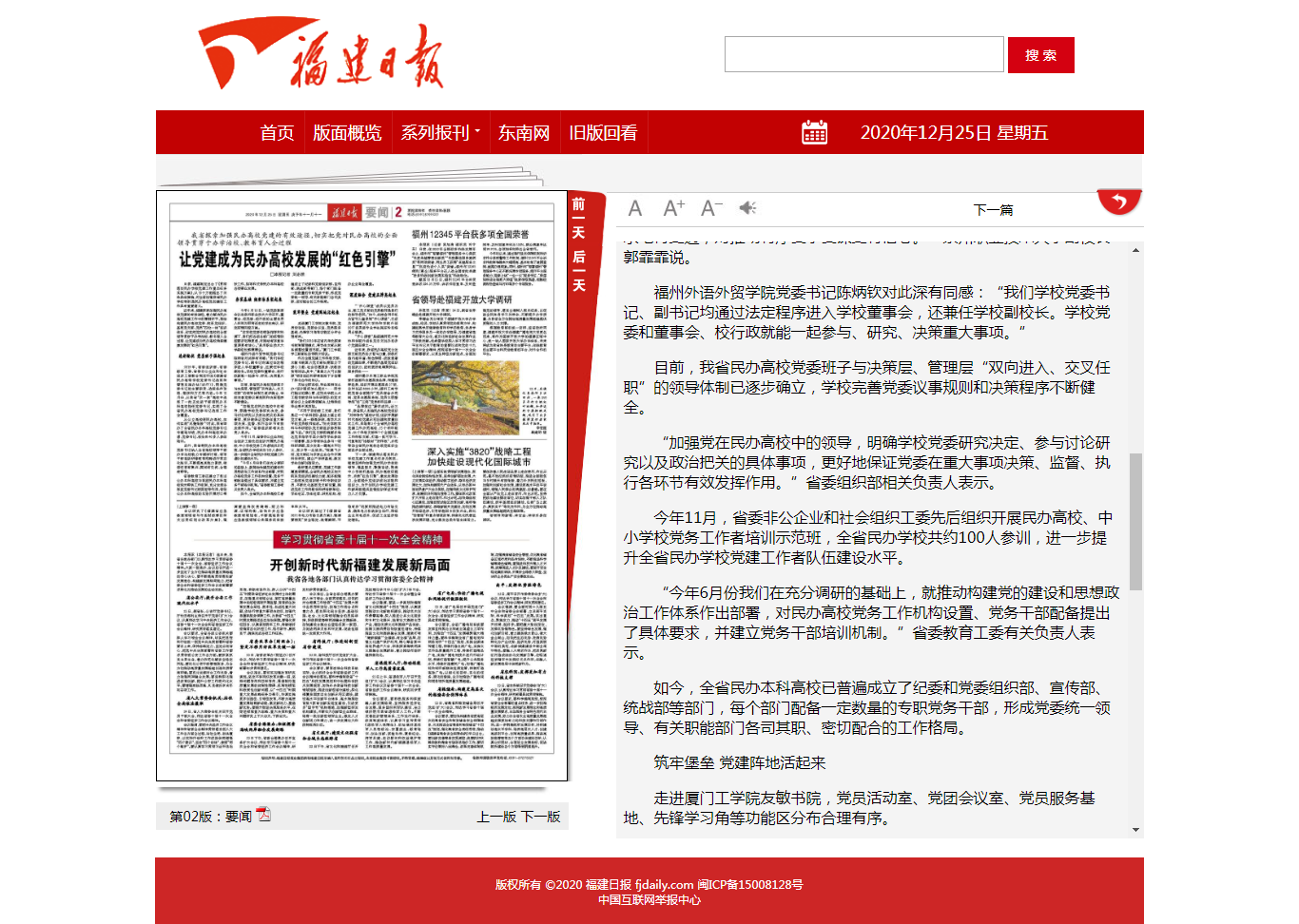This screenshot has height=924, width=1299.
Task: Open the calendar date picker icon
Action: pyautogui.click(x=815, y=132)
